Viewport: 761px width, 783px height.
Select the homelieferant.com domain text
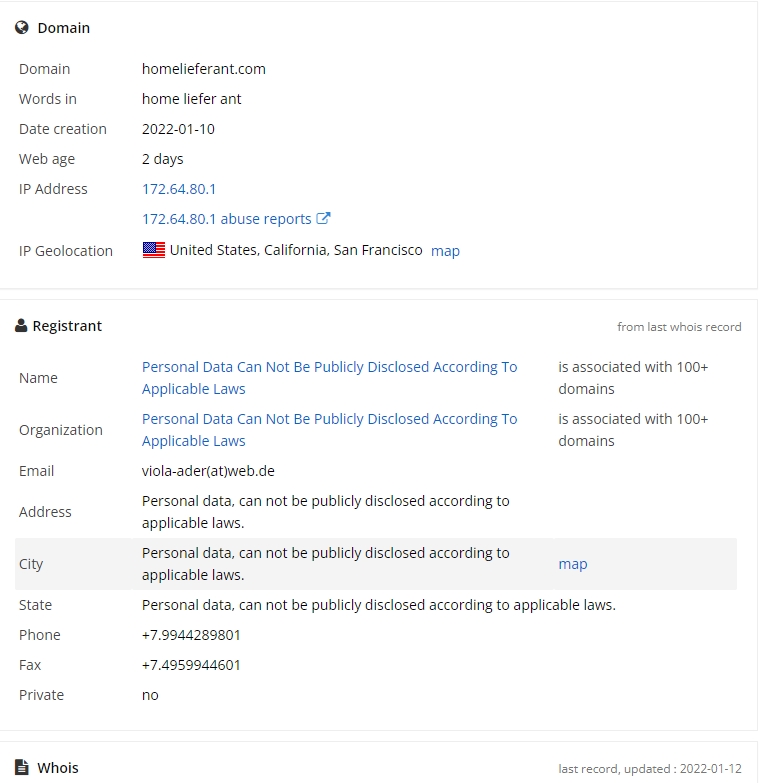pos(204,69)
